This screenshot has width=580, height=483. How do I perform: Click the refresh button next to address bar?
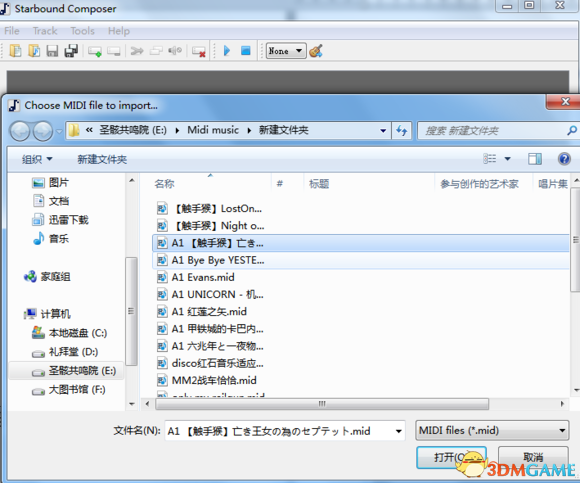click(x=402, y=131)
